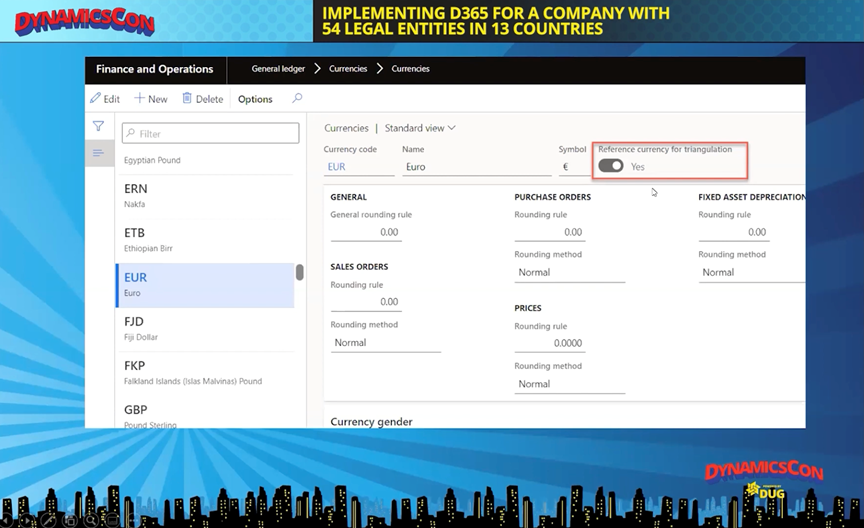Open the action bar search magnifier
864x528 pixels.
[297, 99]
